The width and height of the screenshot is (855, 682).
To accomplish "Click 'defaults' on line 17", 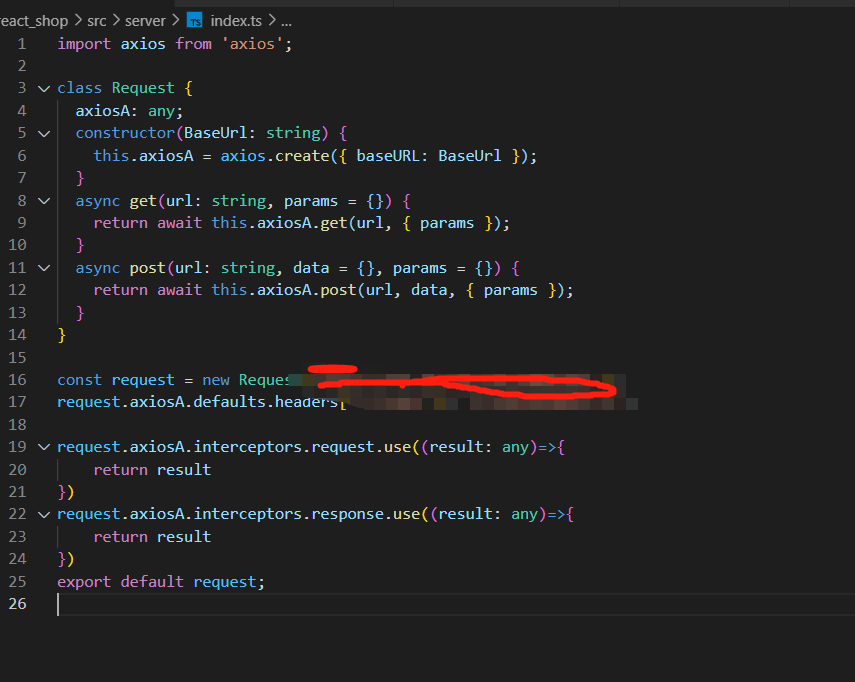I will pyautogui.click(x=229, y=402).
